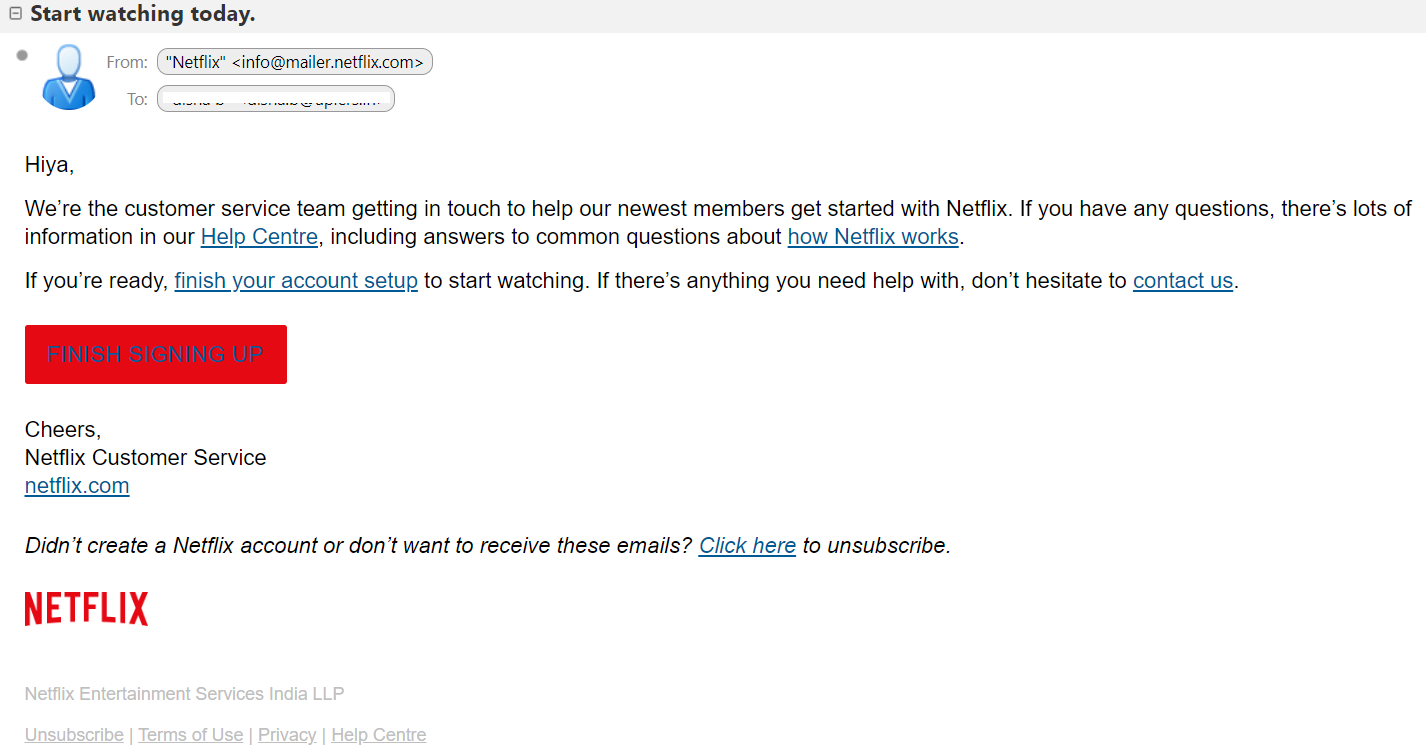Click the grey status dot beside avatar
The image size is (1426, 746).
click(22, 55)
